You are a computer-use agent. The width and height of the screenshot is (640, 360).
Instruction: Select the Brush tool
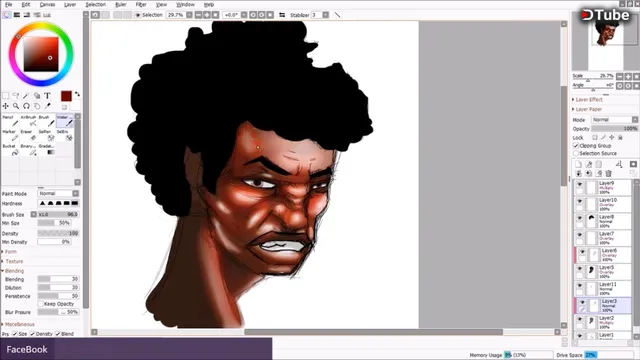(x=46, y=121)
